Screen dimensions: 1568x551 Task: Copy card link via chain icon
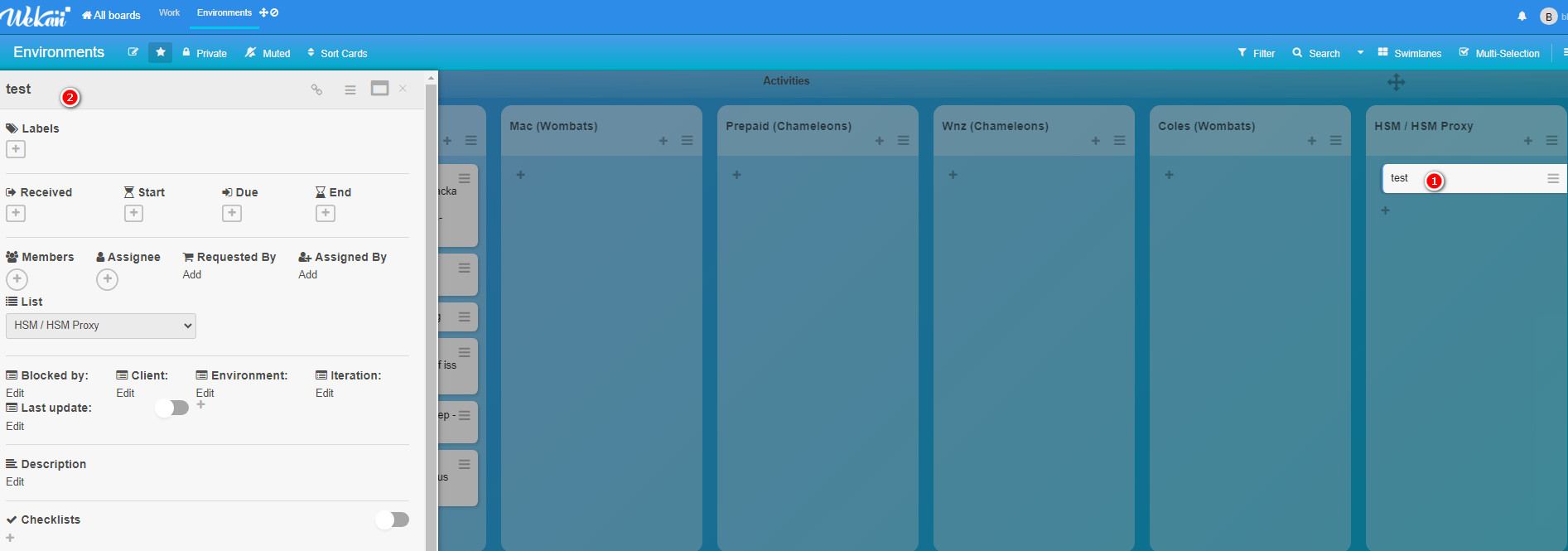pyautogui.click(x=316, y=89)
